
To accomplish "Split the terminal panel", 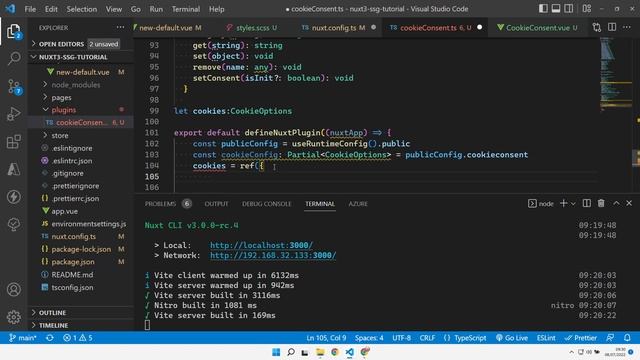I will pos(587,203).
